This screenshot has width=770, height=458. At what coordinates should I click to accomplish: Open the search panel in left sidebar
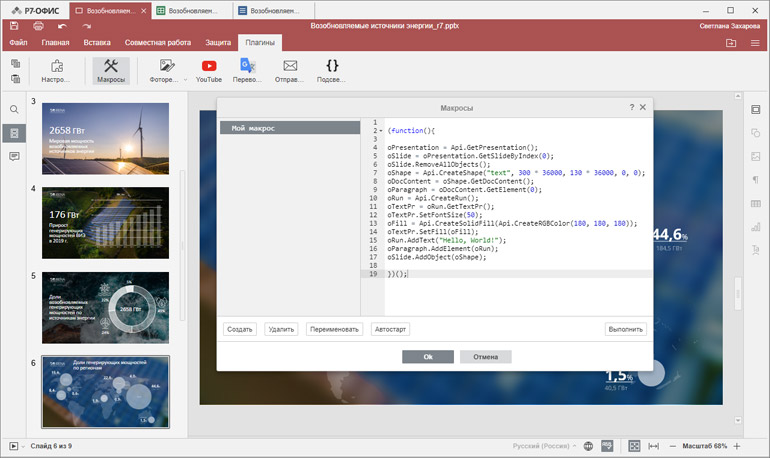[x=14, y=109]
